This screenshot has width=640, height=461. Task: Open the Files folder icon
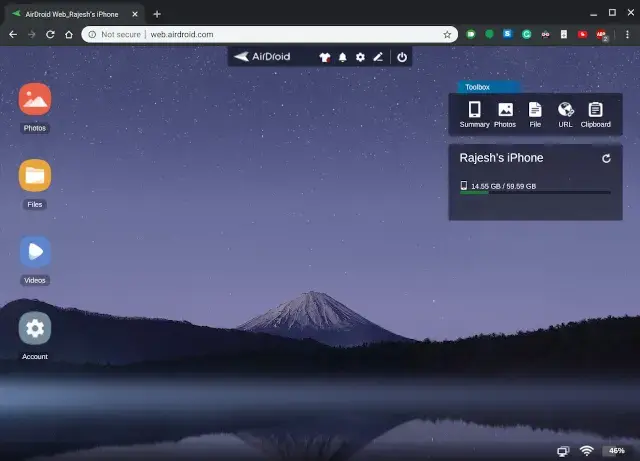point(35,175)
